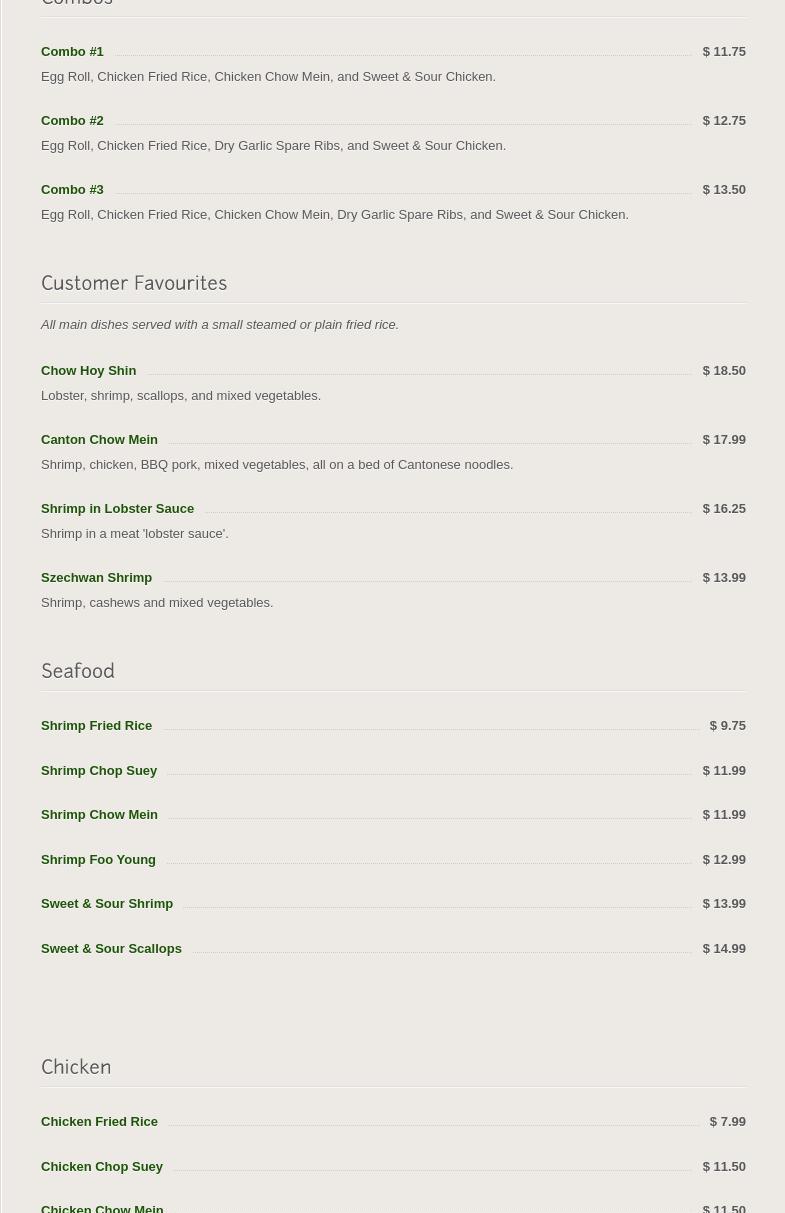Image resolution: width=785 pixels, height=1213 pixels.
Task: Select the Shrimp Chop Suey link
Action: 99,771
